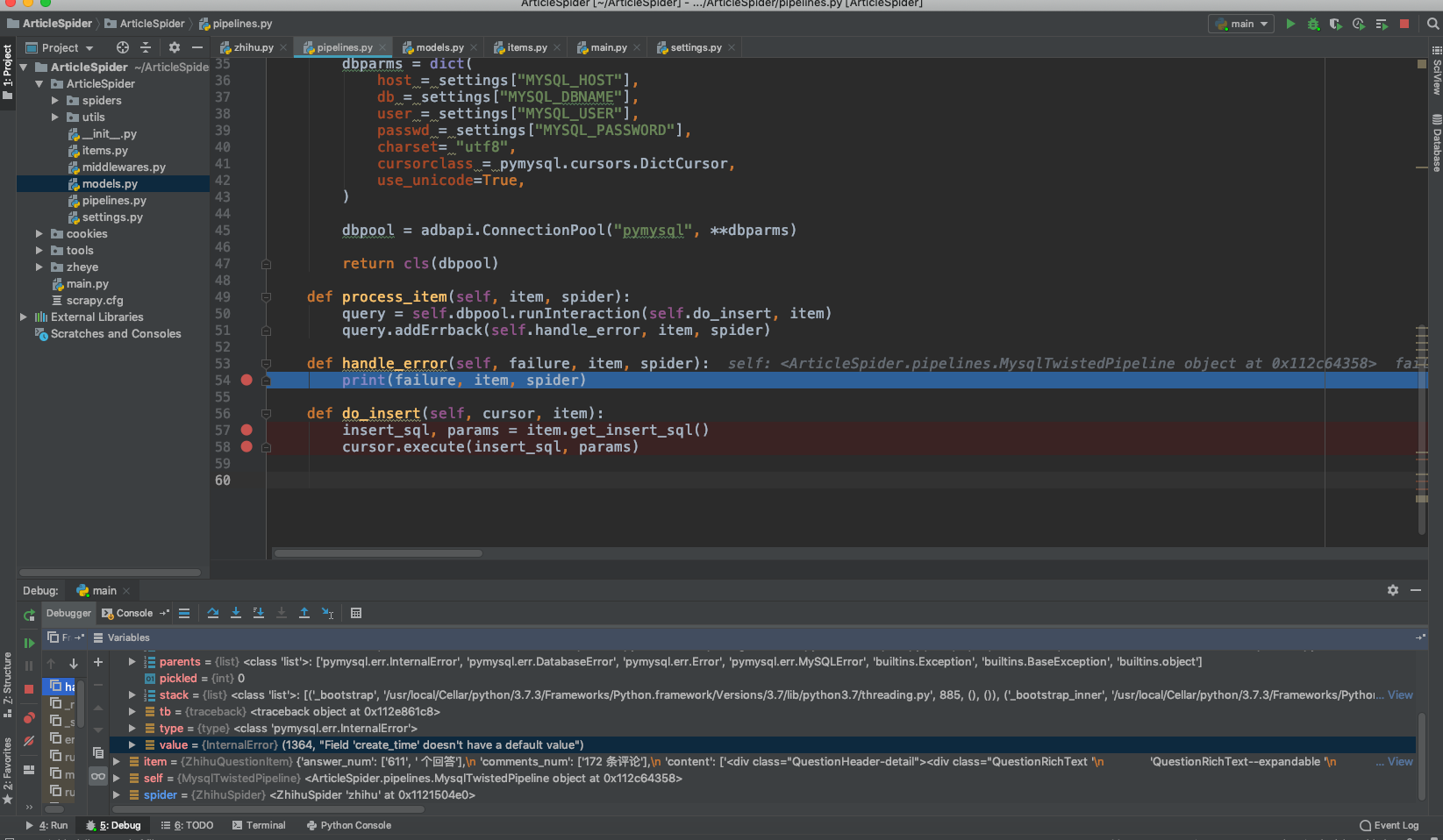Open the main run configuration dropdown

point(1242,24)
